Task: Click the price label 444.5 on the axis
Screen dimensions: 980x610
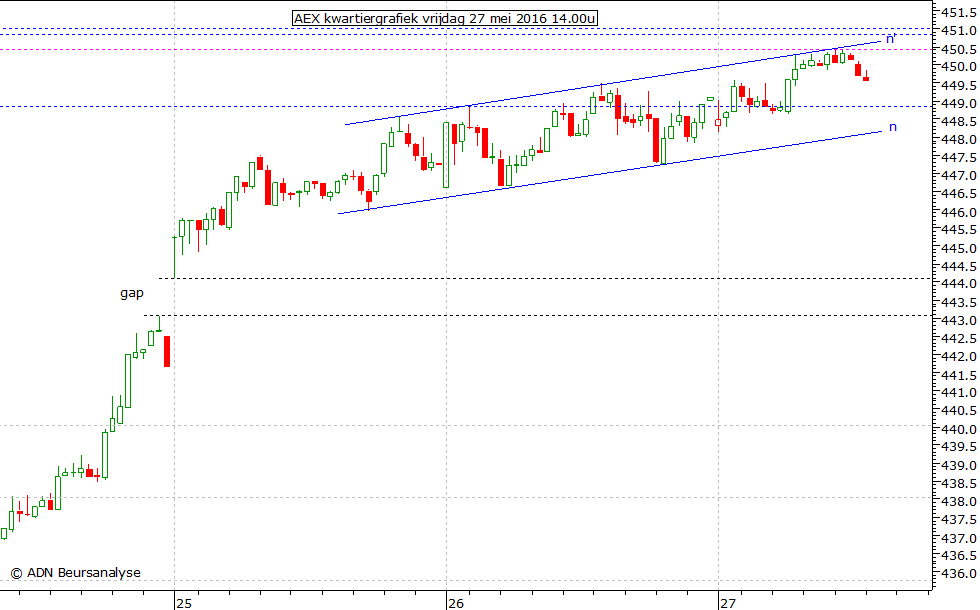Action: [x=960, y=266]
